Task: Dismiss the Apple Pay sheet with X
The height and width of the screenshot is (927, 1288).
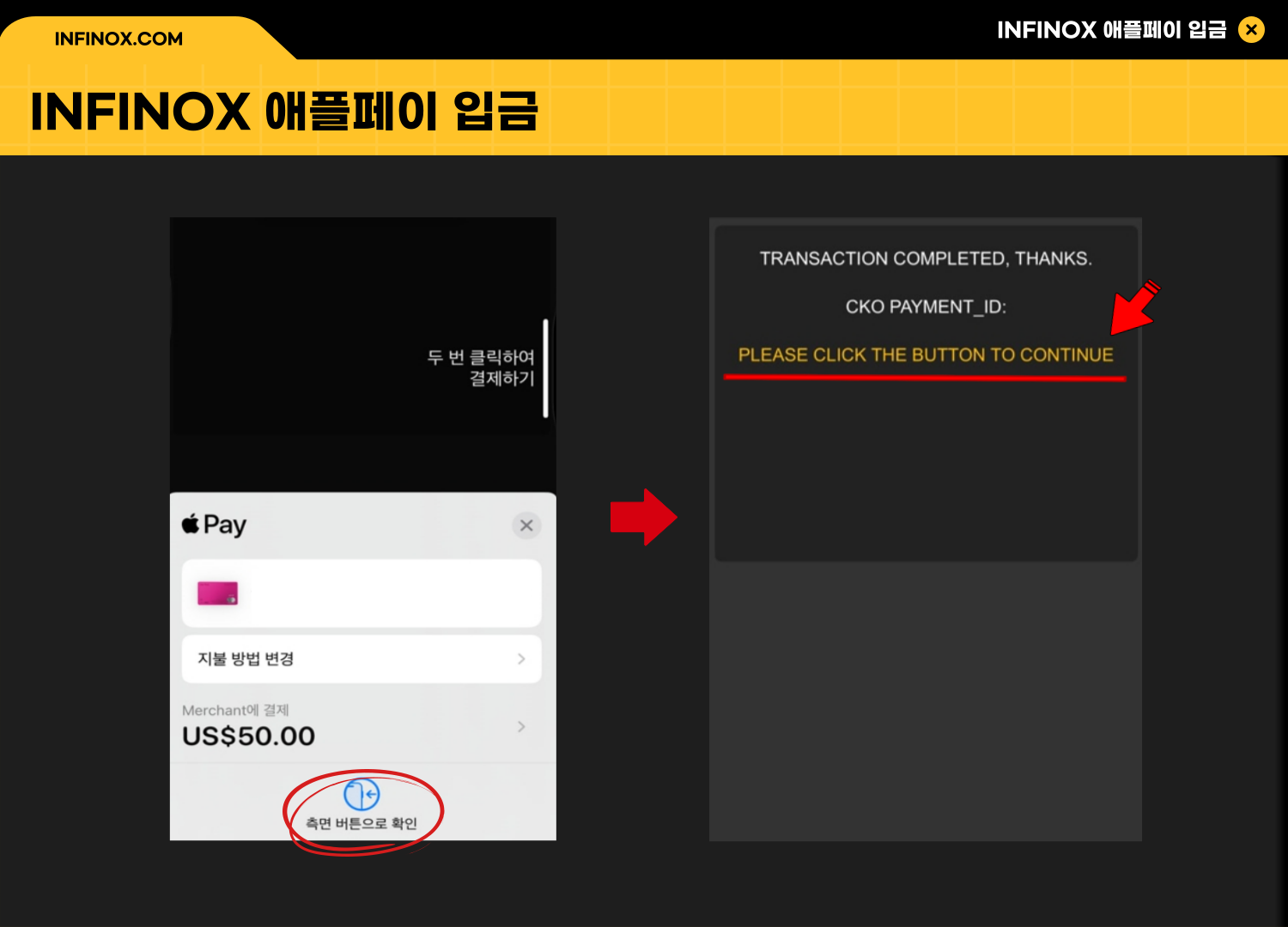Action: click(526, 525)
